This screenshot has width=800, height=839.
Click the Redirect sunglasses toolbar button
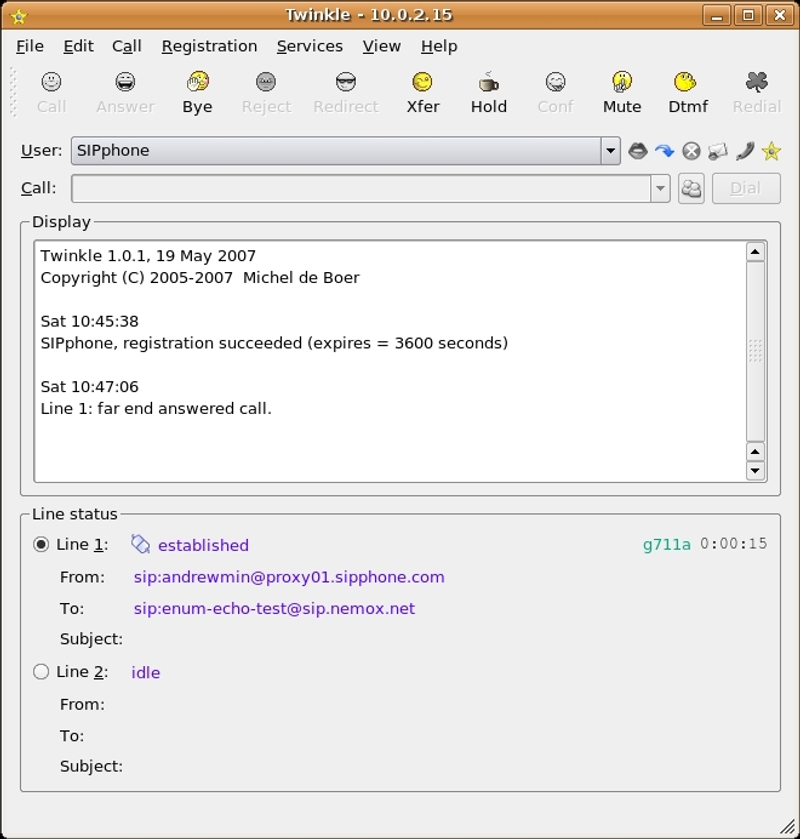(346, 93)
